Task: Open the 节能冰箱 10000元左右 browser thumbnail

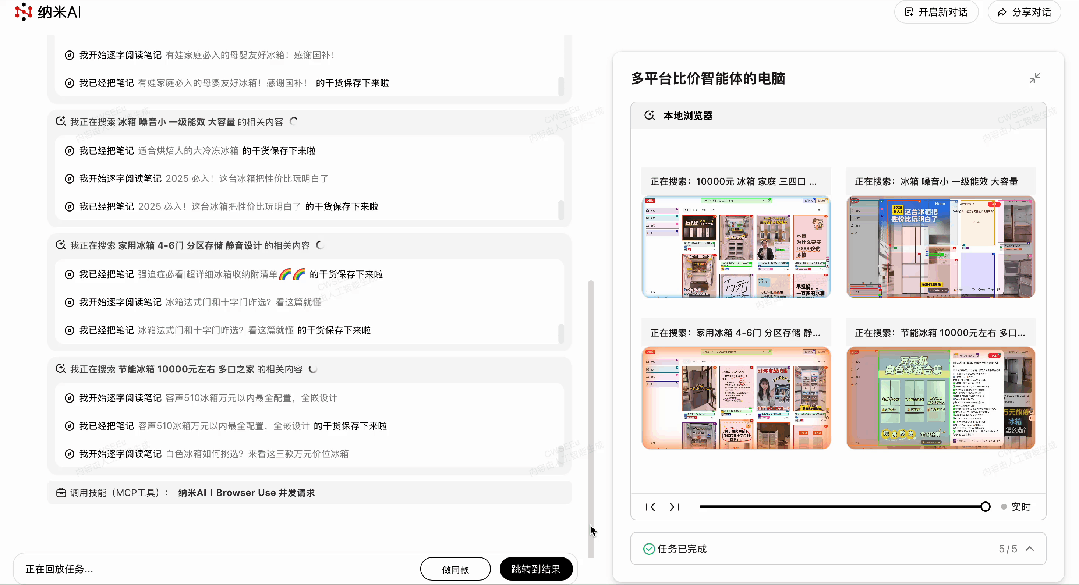Action: [x=940, y=398]
